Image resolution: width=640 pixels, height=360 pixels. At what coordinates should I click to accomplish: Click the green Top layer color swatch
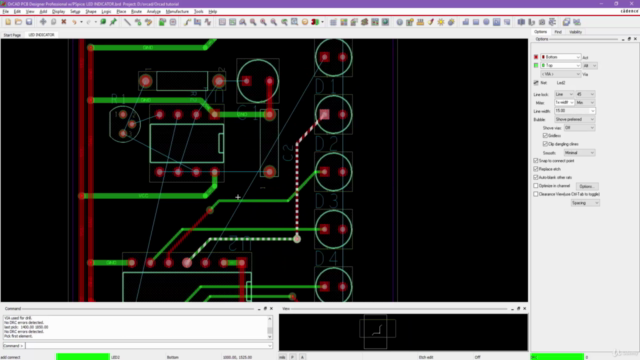[536, 65]
